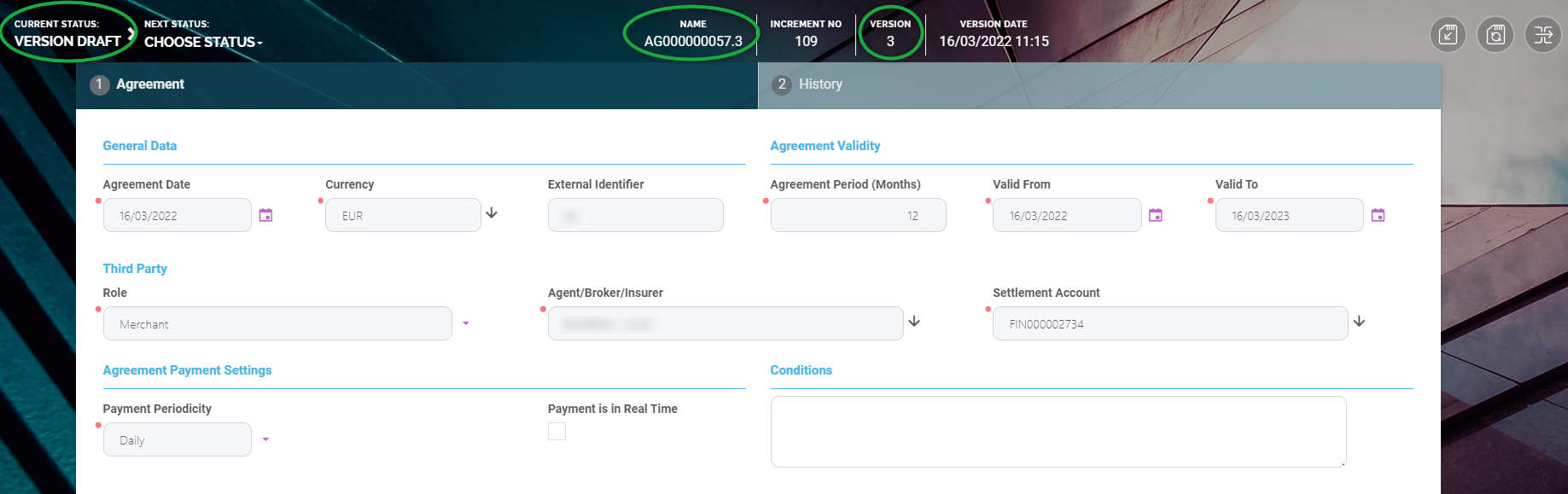Click the Currency field showing EUR
The width and height of the screenshot is (1568, 494).
tap(403, 216)
